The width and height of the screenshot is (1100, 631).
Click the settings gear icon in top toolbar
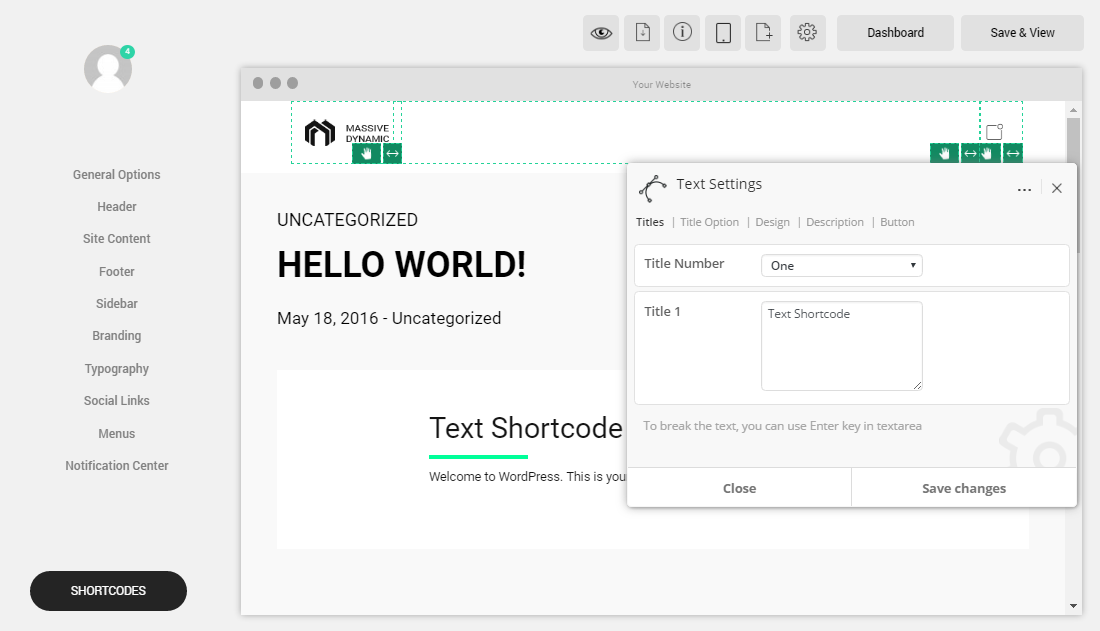(808, 32)
